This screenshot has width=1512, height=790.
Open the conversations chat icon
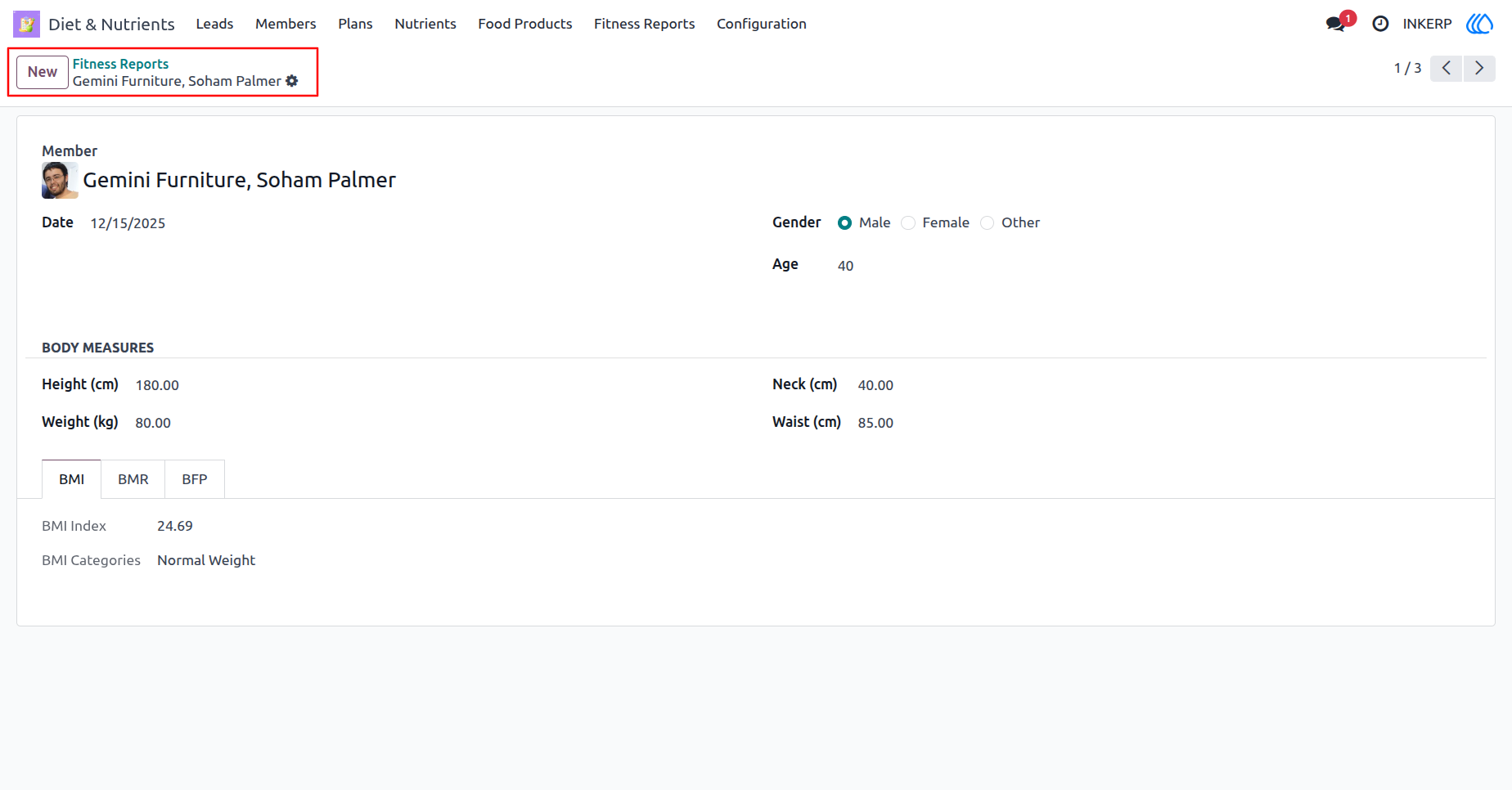coord(1336,24)
